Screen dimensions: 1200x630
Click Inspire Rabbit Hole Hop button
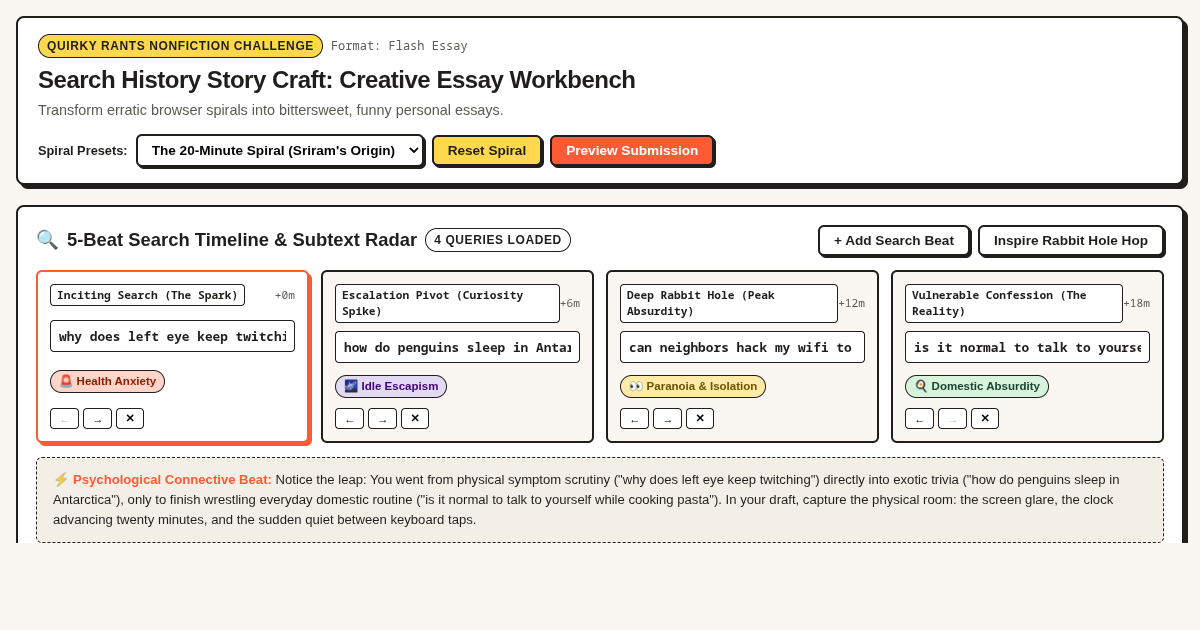1071,240
